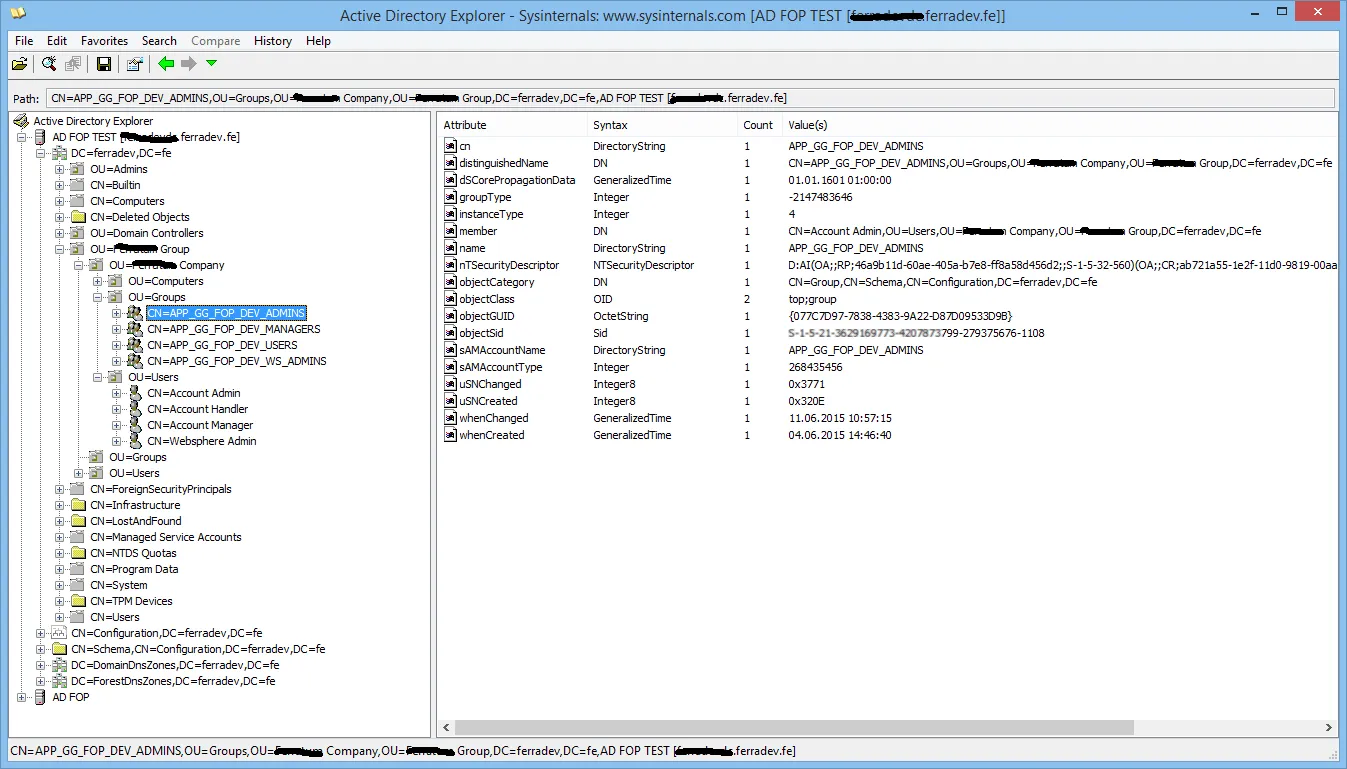1347x769 pixels.
Task: Click the group icon of CN=APP_GG_FOP_DEV_USERS
Action: [x=135, y=345]
